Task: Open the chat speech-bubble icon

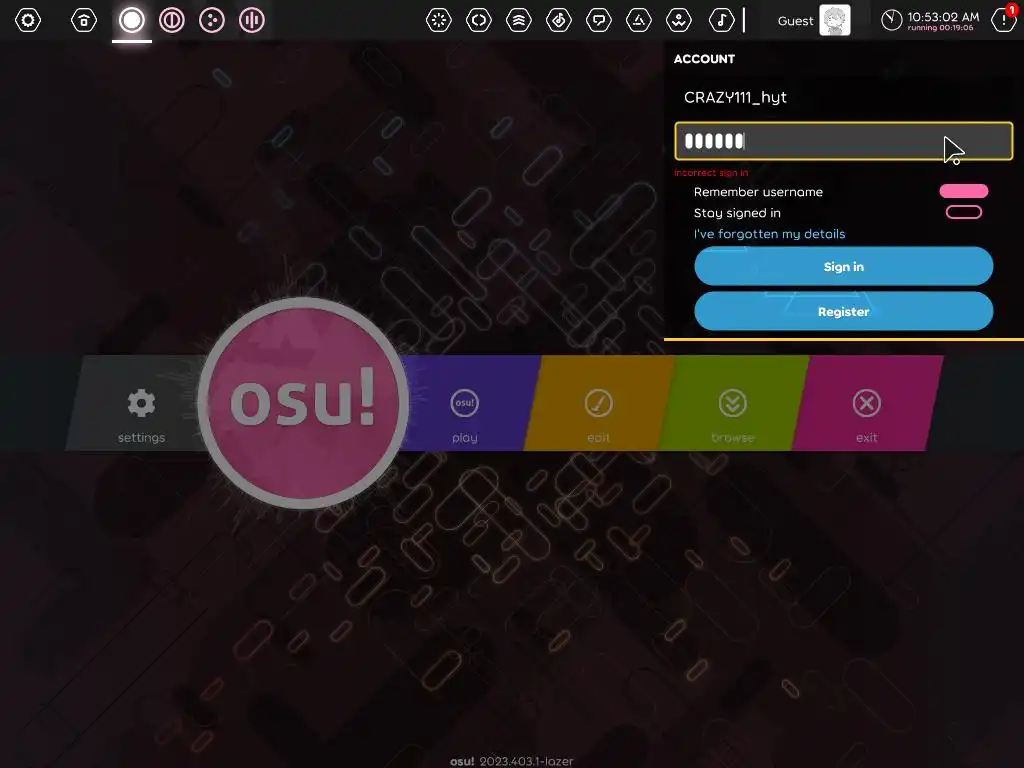Action: point(599,20)
